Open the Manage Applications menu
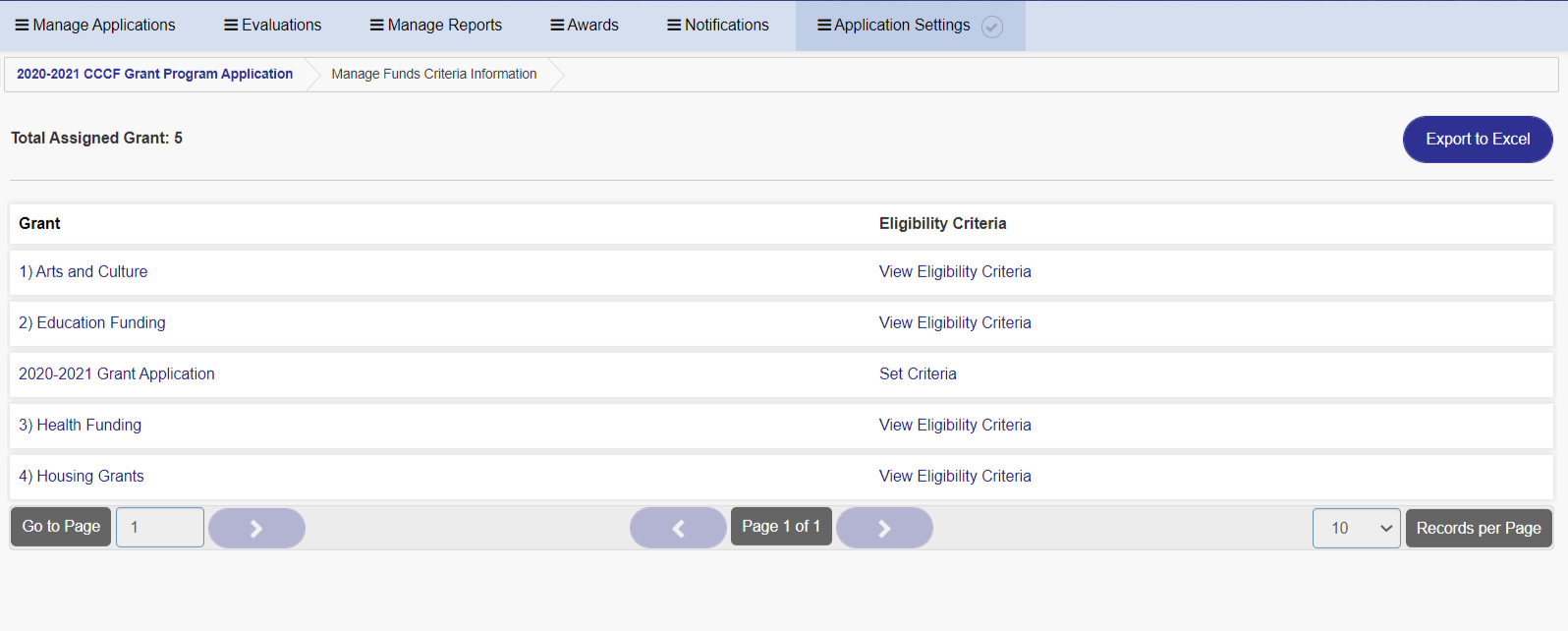 (x=95, y=26)
